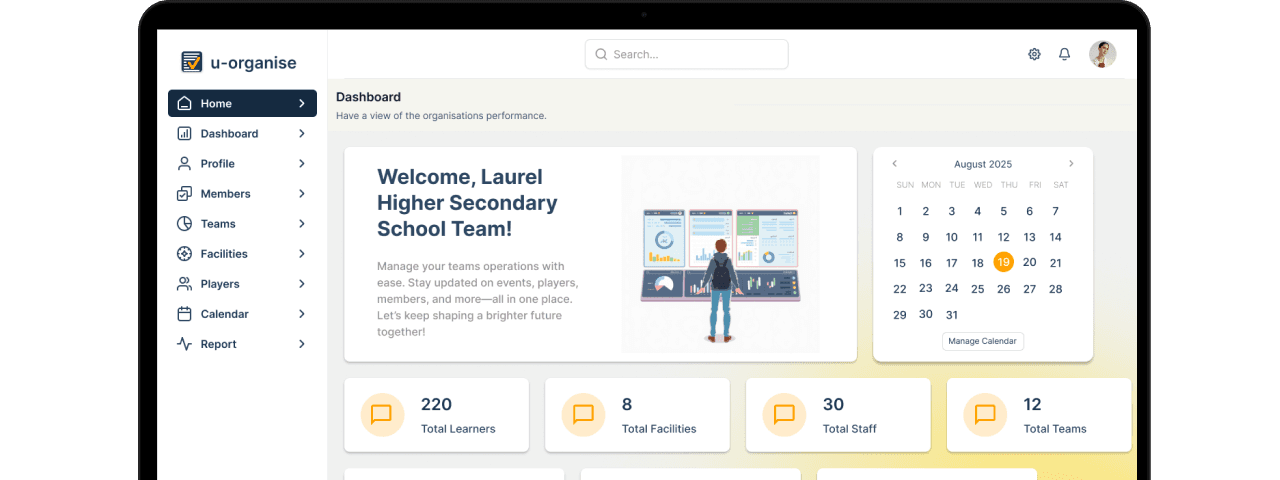1280x480 pixels.
Task: Click the Total Teams label
Action: [1055, 428]
